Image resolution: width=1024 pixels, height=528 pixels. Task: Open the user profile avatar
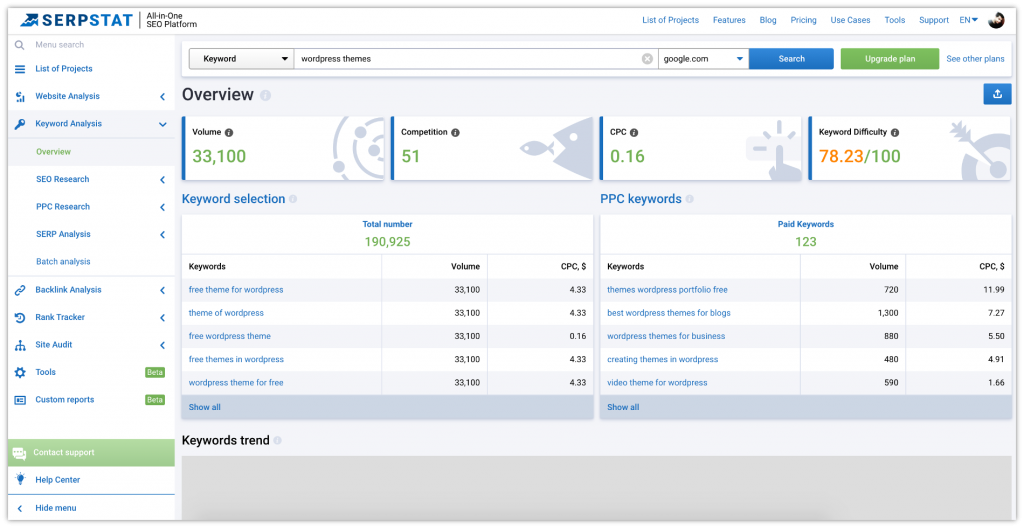pos(996,20)
